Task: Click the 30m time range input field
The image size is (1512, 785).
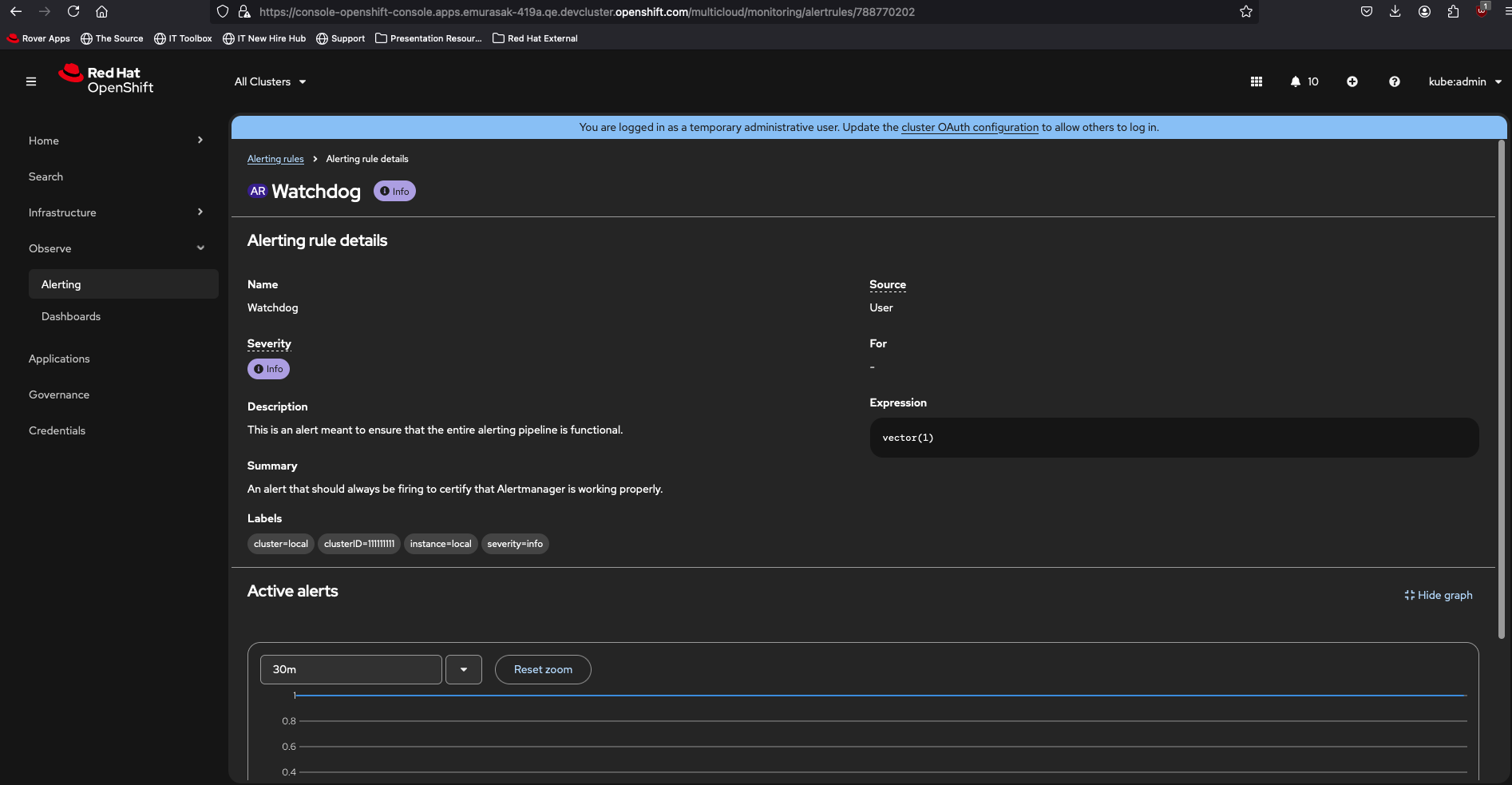Action: (x=351, y=669)
